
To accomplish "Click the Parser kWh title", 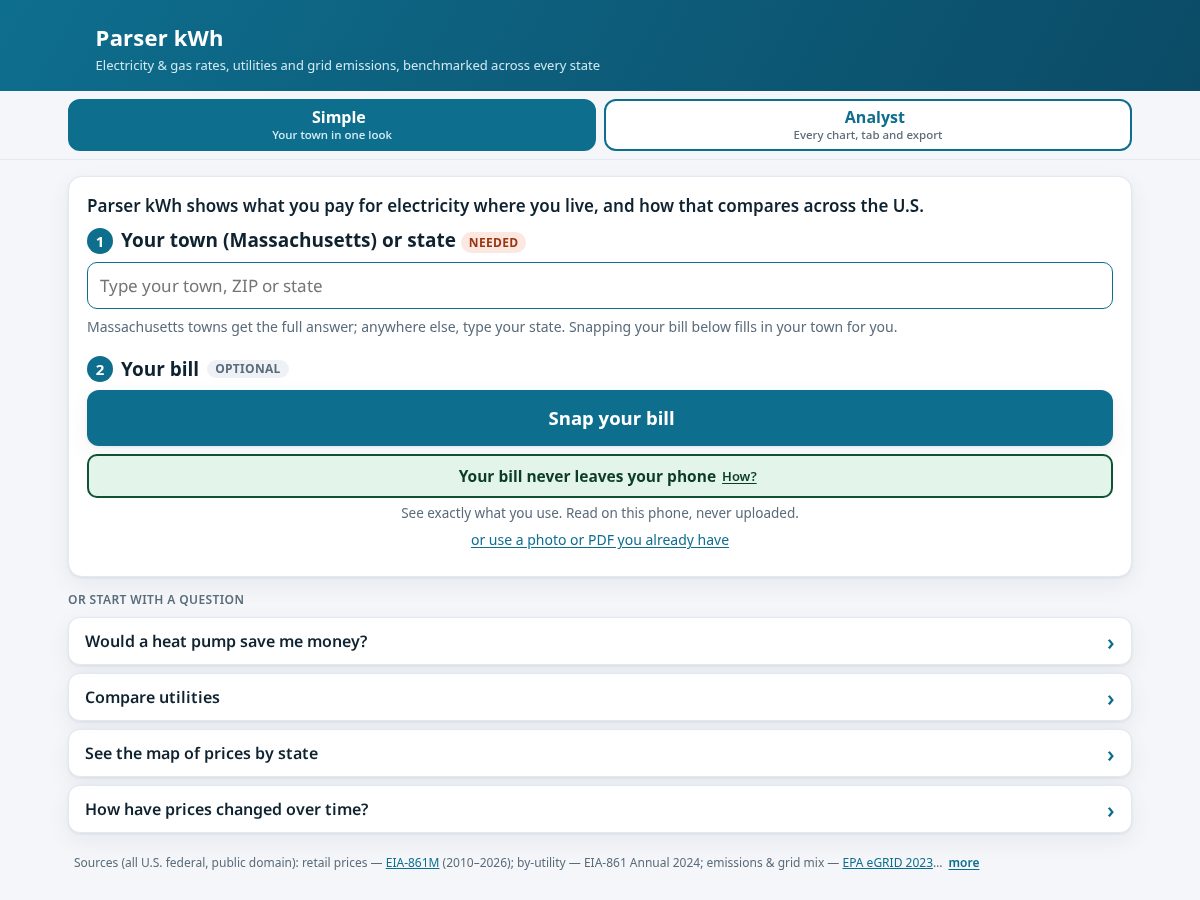I will click(x=159, y=38).
